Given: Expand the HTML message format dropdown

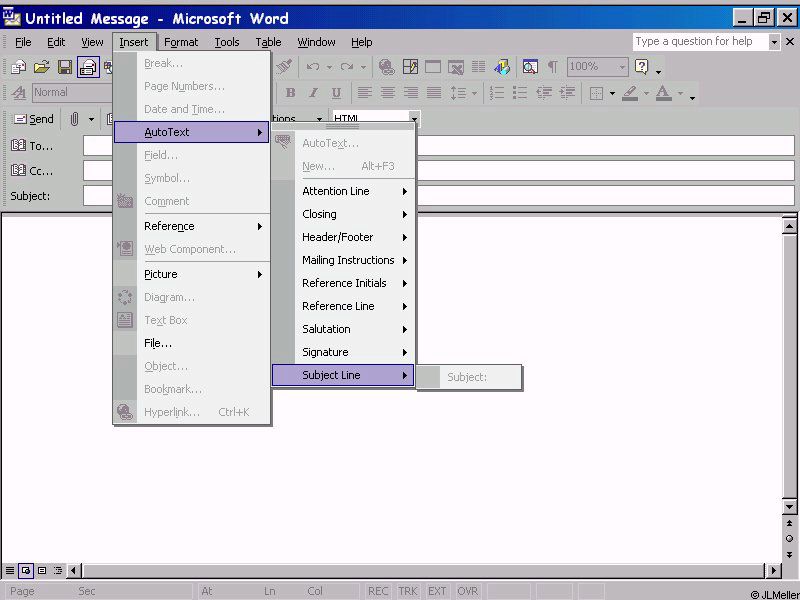Looking at the screenshot, I should [414, 119].
